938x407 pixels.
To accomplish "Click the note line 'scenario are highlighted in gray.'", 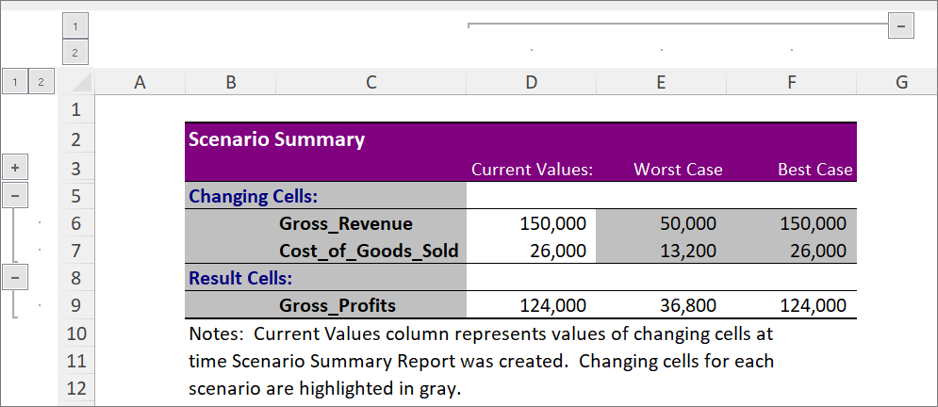I will [325, 388].
